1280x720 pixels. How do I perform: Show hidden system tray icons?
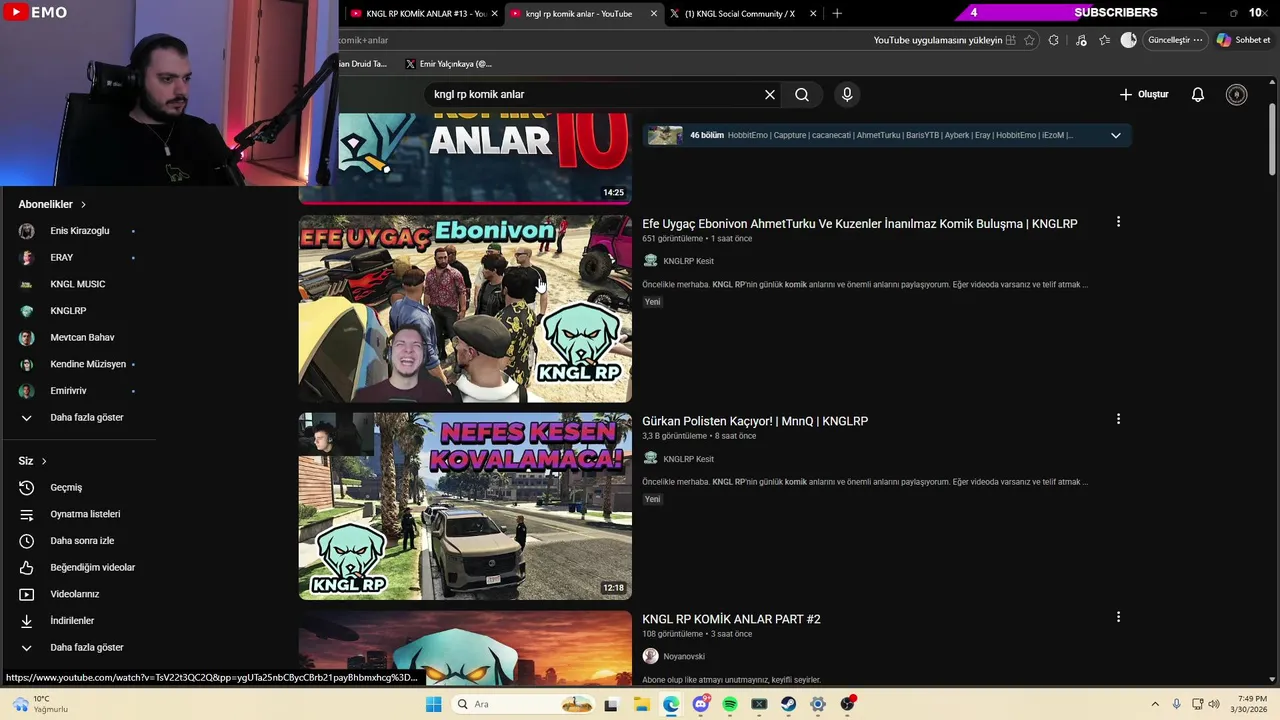point(1155,704)
